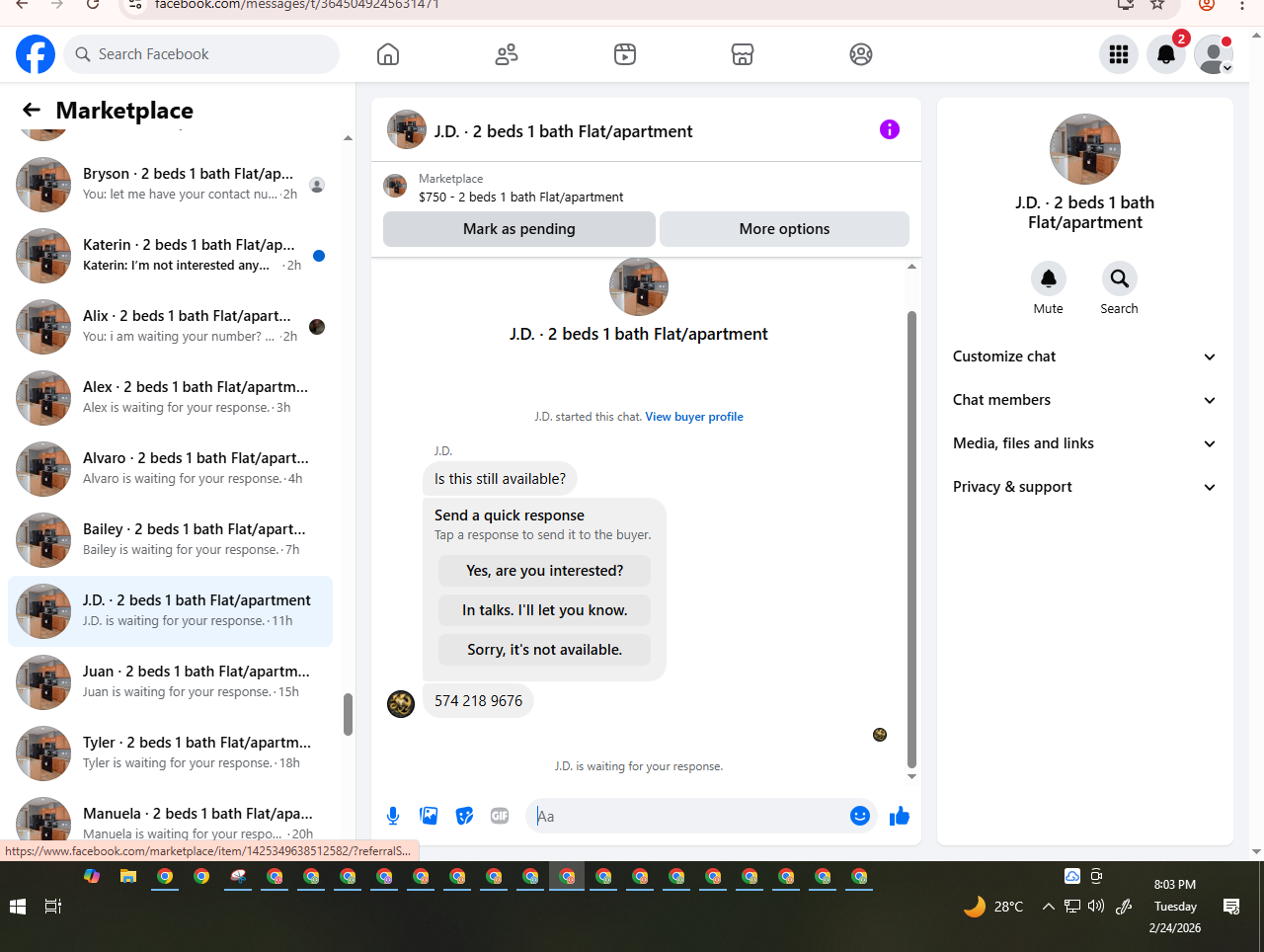Choose a GIF icon
Screen dimensions: 1264x952
tap(500, 816)
